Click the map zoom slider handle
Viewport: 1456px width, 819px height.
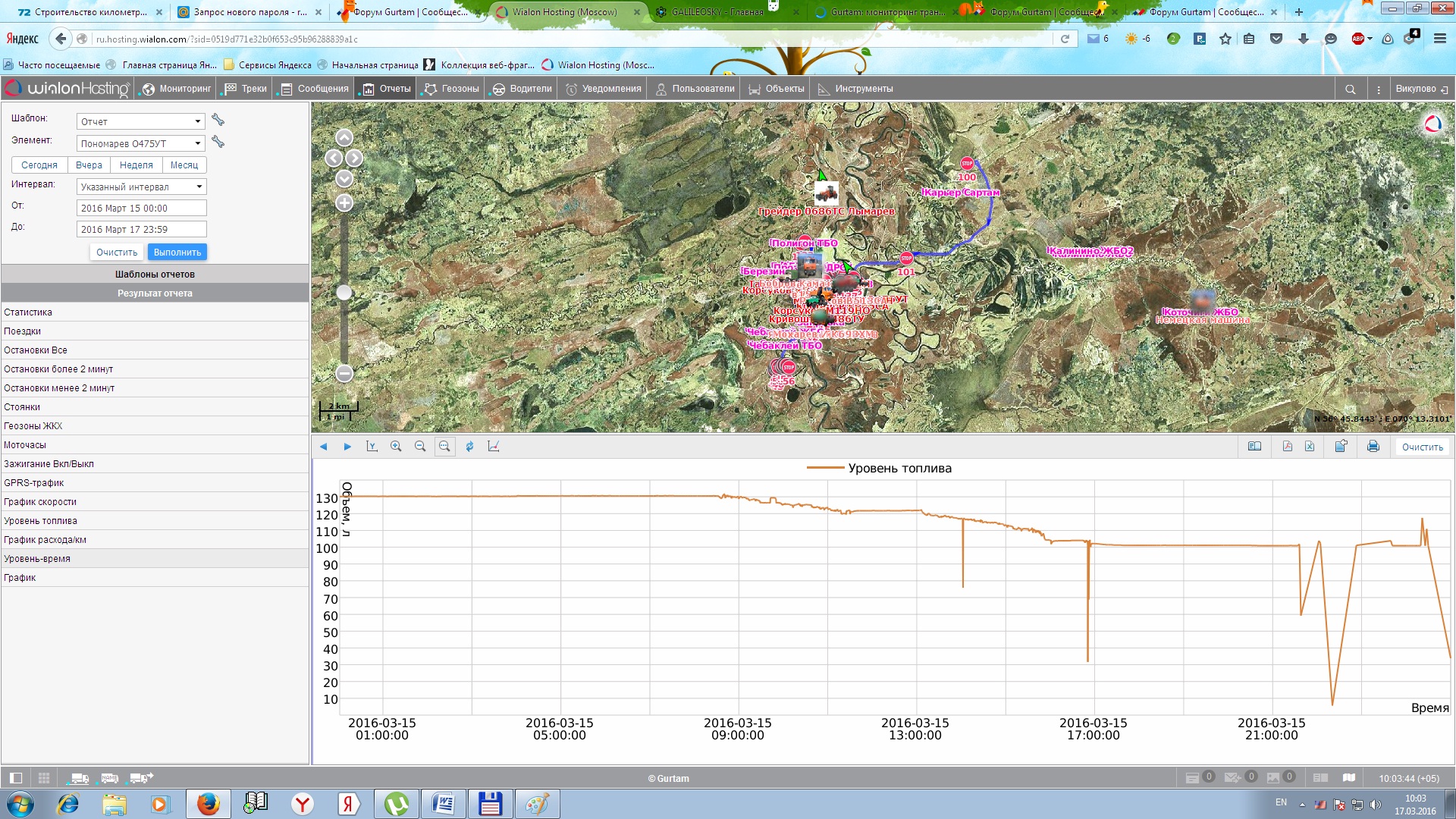pos(344,293)
